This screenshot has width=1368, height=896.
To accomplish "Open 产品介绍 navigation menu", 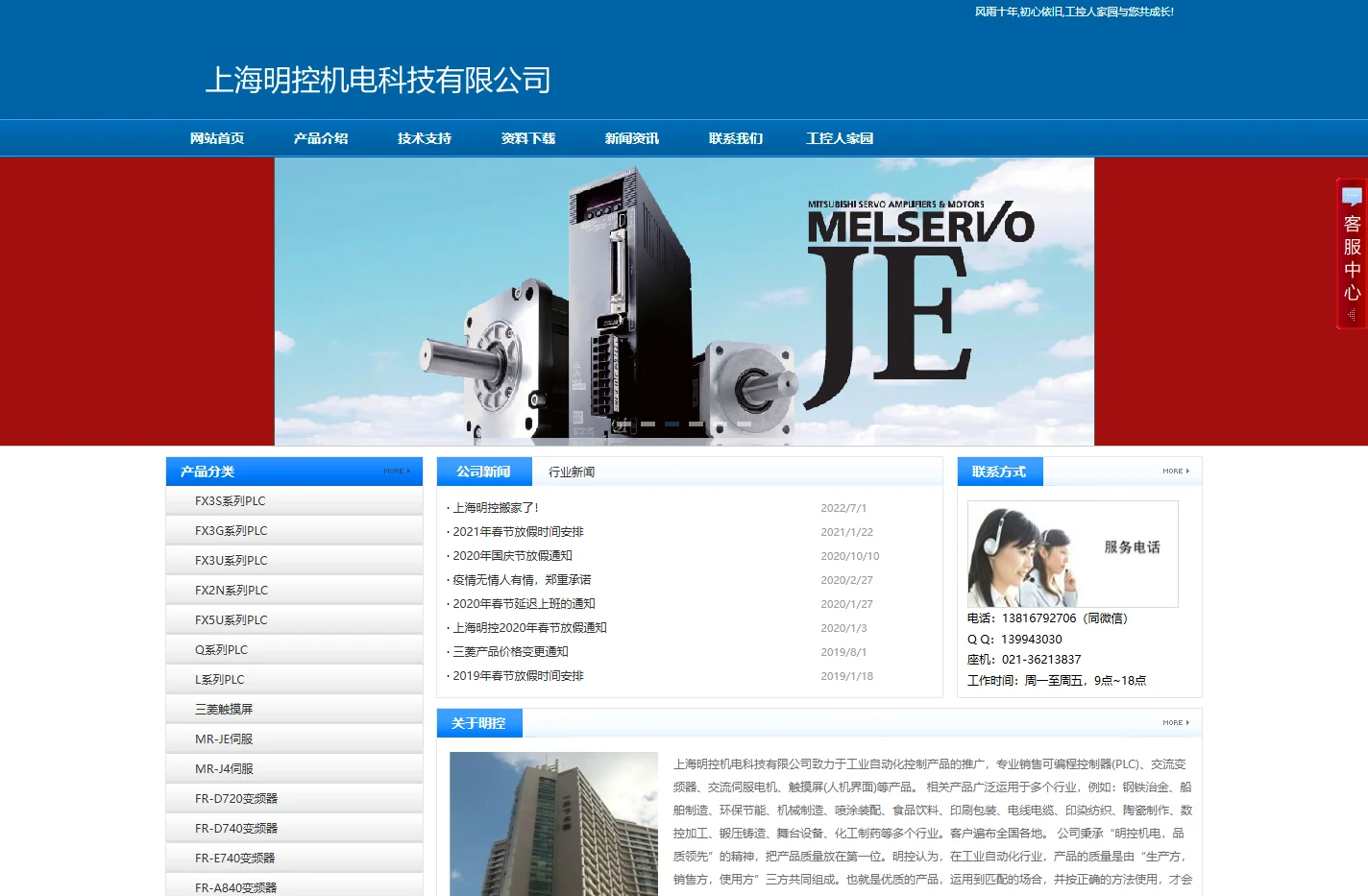I will point(321,138).
